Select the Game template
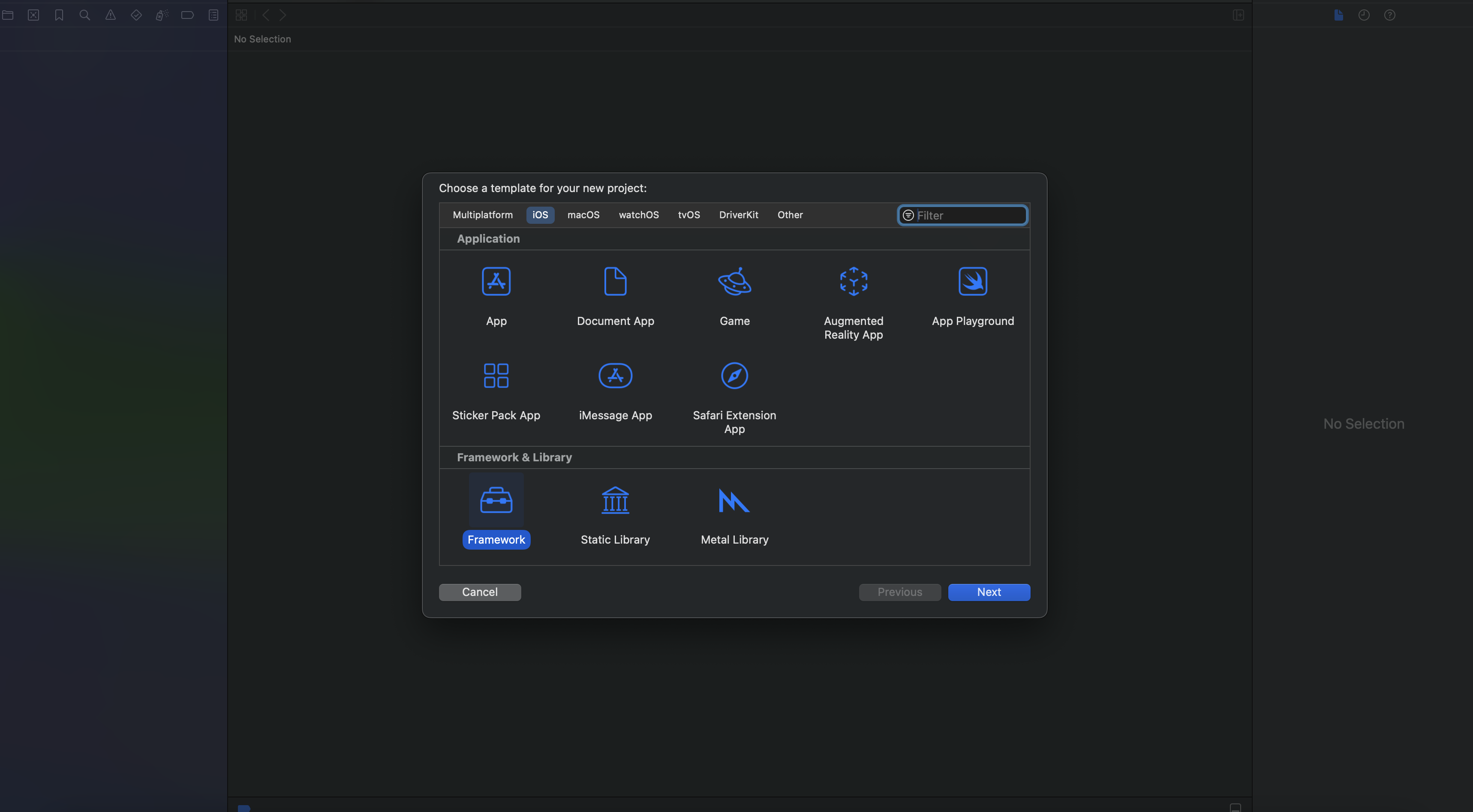Screen dimensions: 1473x812 tap(735, 296)
